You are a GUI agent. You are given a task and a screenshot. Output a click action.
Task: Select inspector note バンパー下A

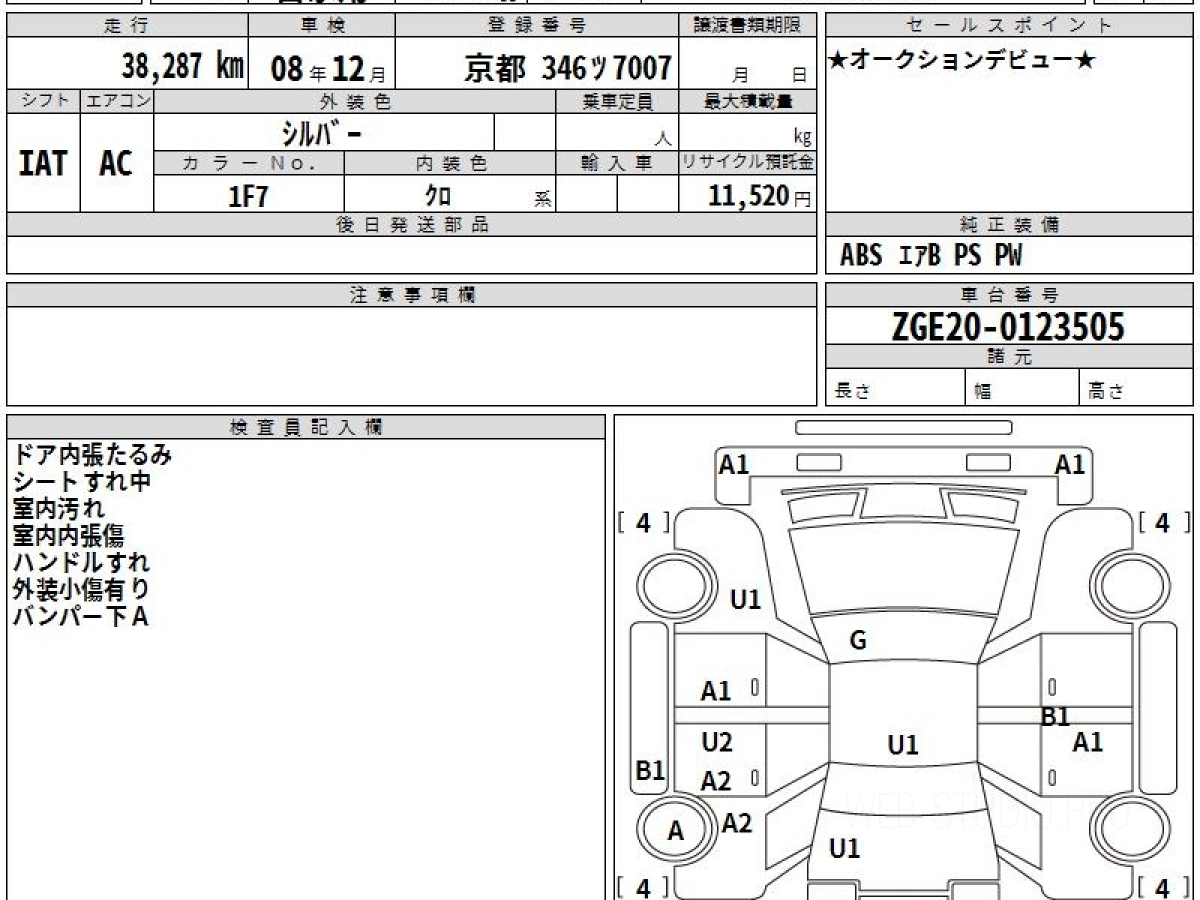[x=81, y=616]
